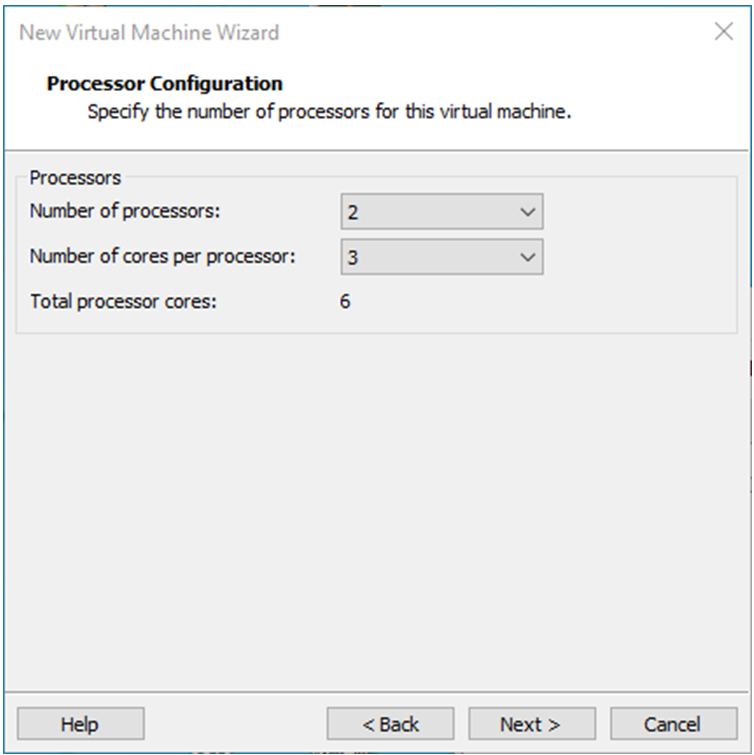Click the 'Specify the number of processors' description text

[x=329, y=112]
